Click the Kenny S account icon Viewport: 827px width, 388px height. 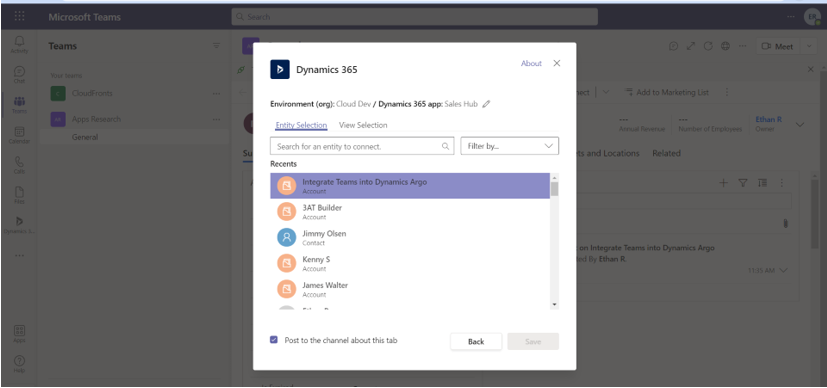(286, 263)
